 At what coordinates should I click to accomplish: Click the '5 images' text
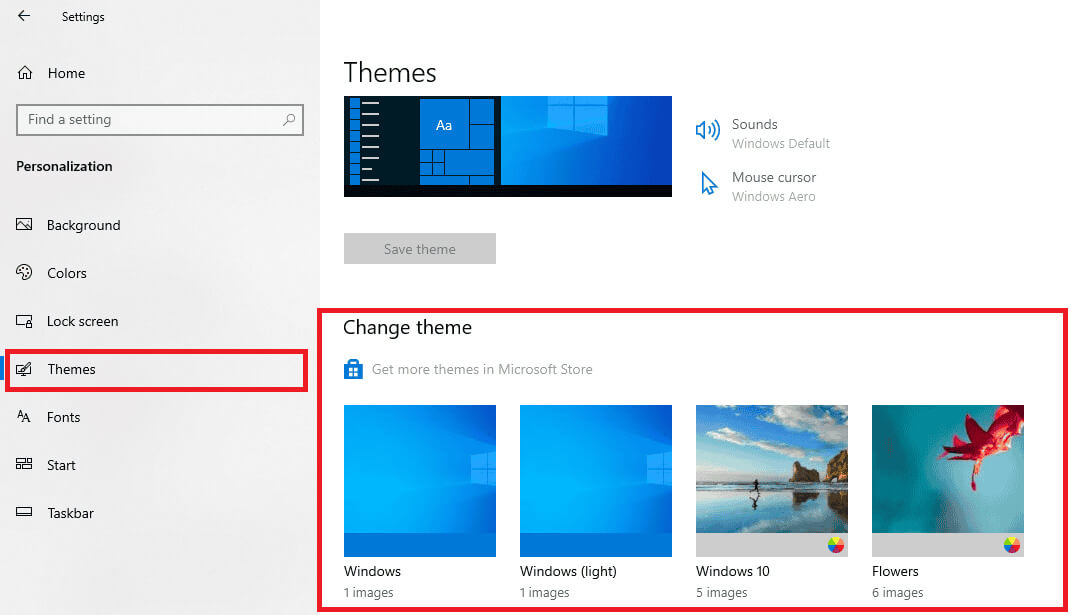721,592
